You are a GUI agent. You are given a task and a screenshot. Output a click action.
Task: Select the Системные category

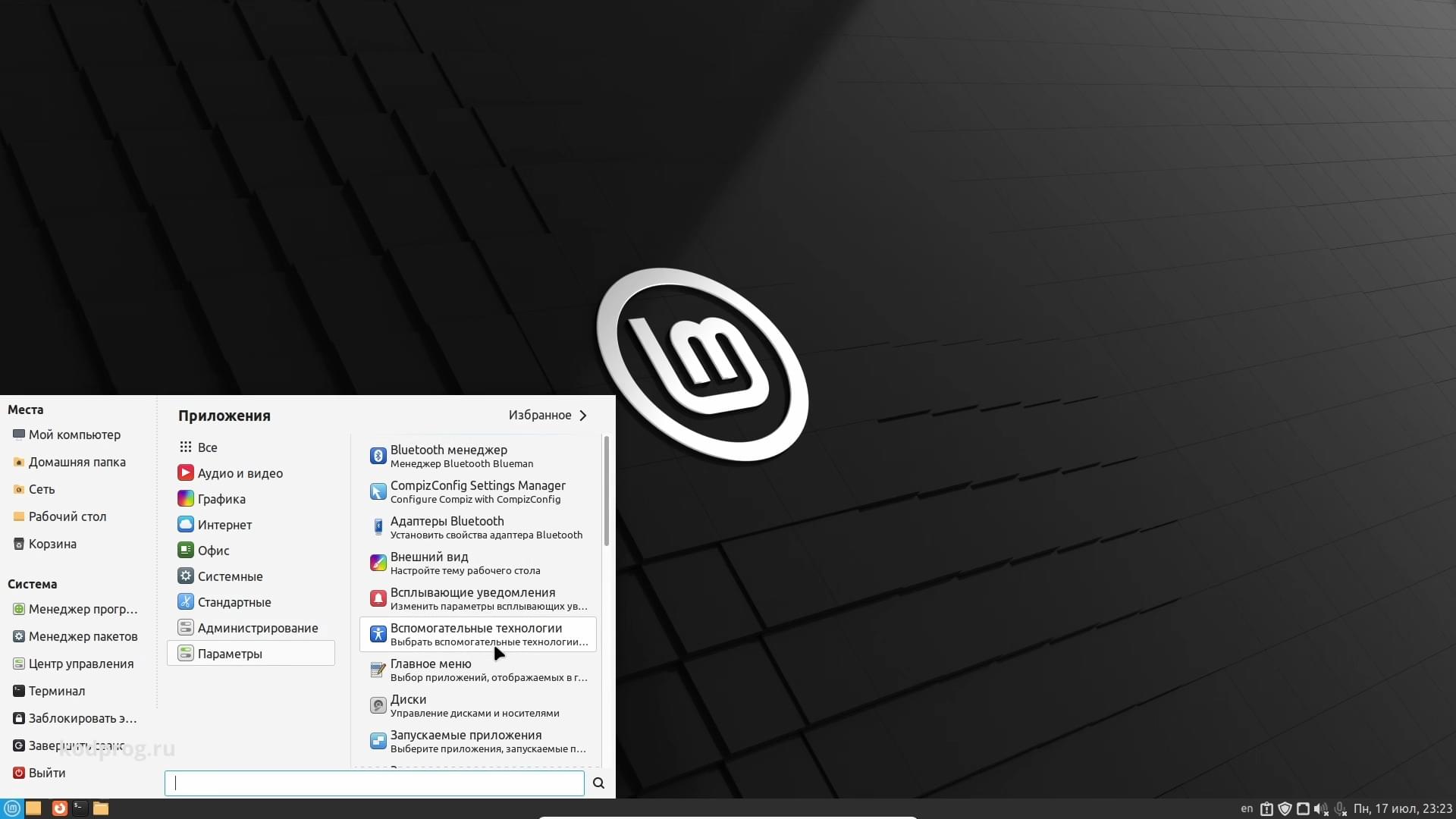[x=250, y=576]
